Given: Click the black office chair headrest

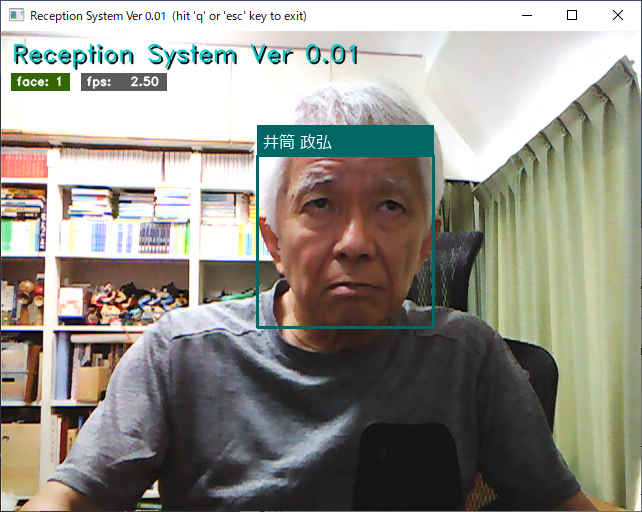Looking at the screenshot, I should point(457,265).
